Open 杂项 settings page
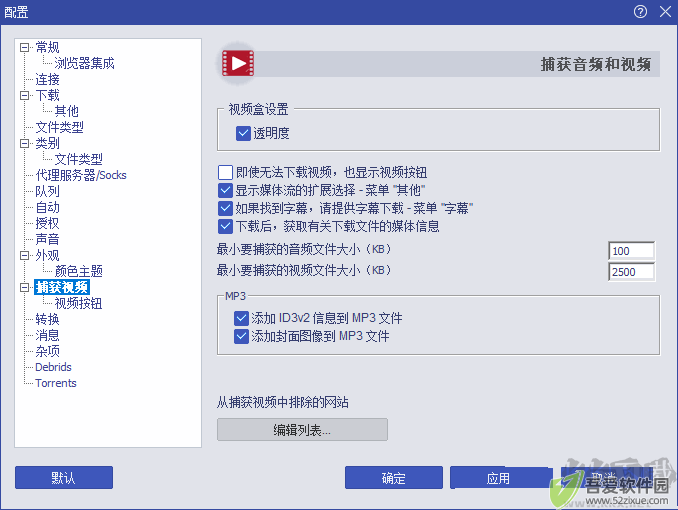The image size is (678, 510). click(47, 351)
